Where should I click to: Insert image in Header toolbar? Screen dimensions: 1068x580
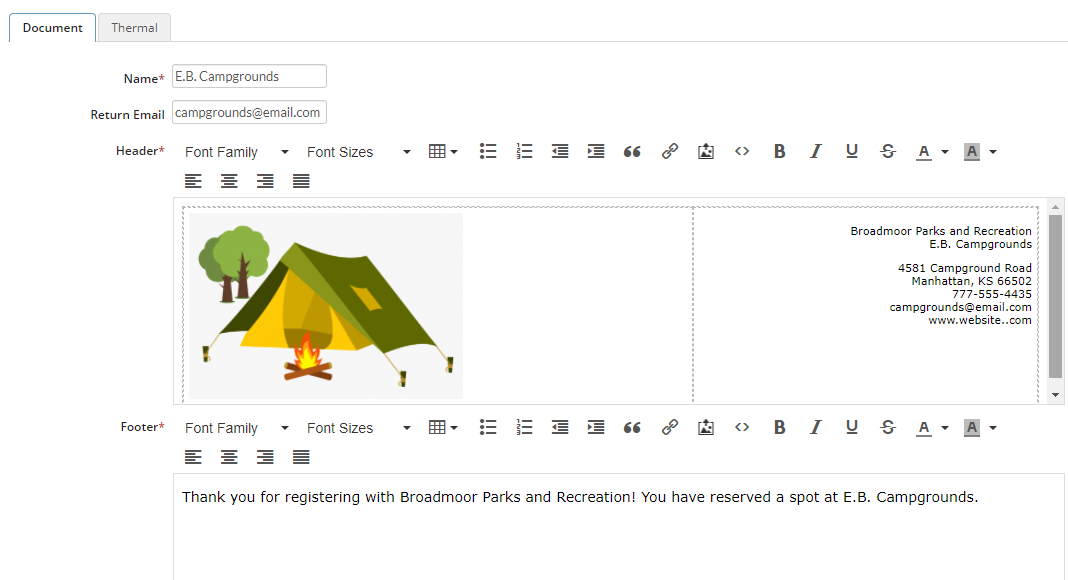pyautogui.click(x=706, y=151)
